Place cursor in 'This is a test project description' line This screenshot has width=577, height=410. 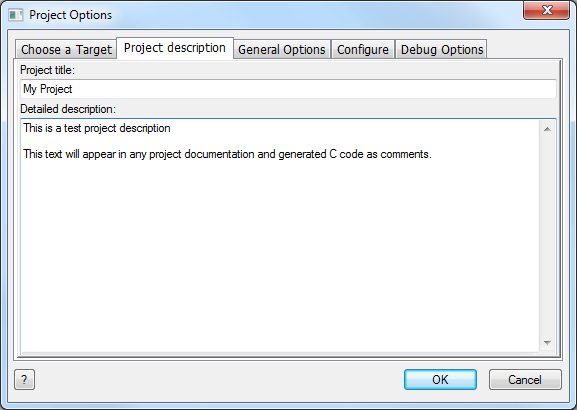point(97,128)
